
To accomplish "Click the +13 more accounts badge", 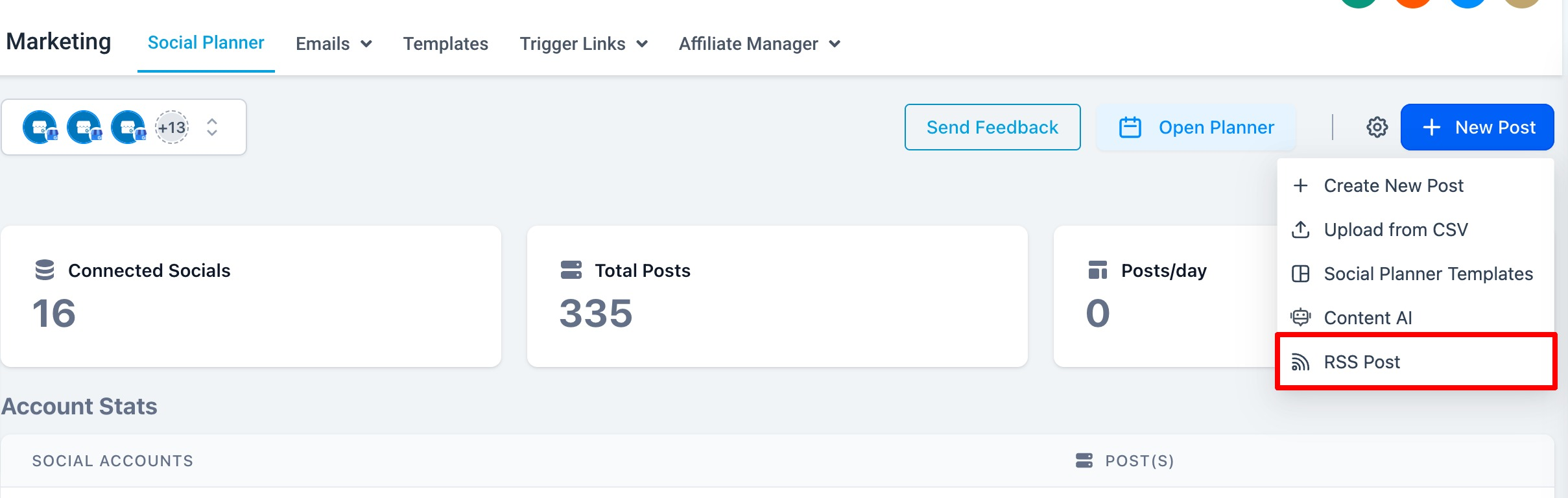I will (172, 127).
